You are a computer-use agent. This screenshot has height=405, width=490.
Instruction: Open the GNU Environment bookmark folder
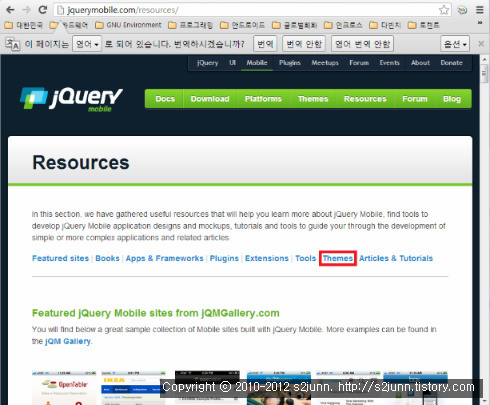point(128,25)
